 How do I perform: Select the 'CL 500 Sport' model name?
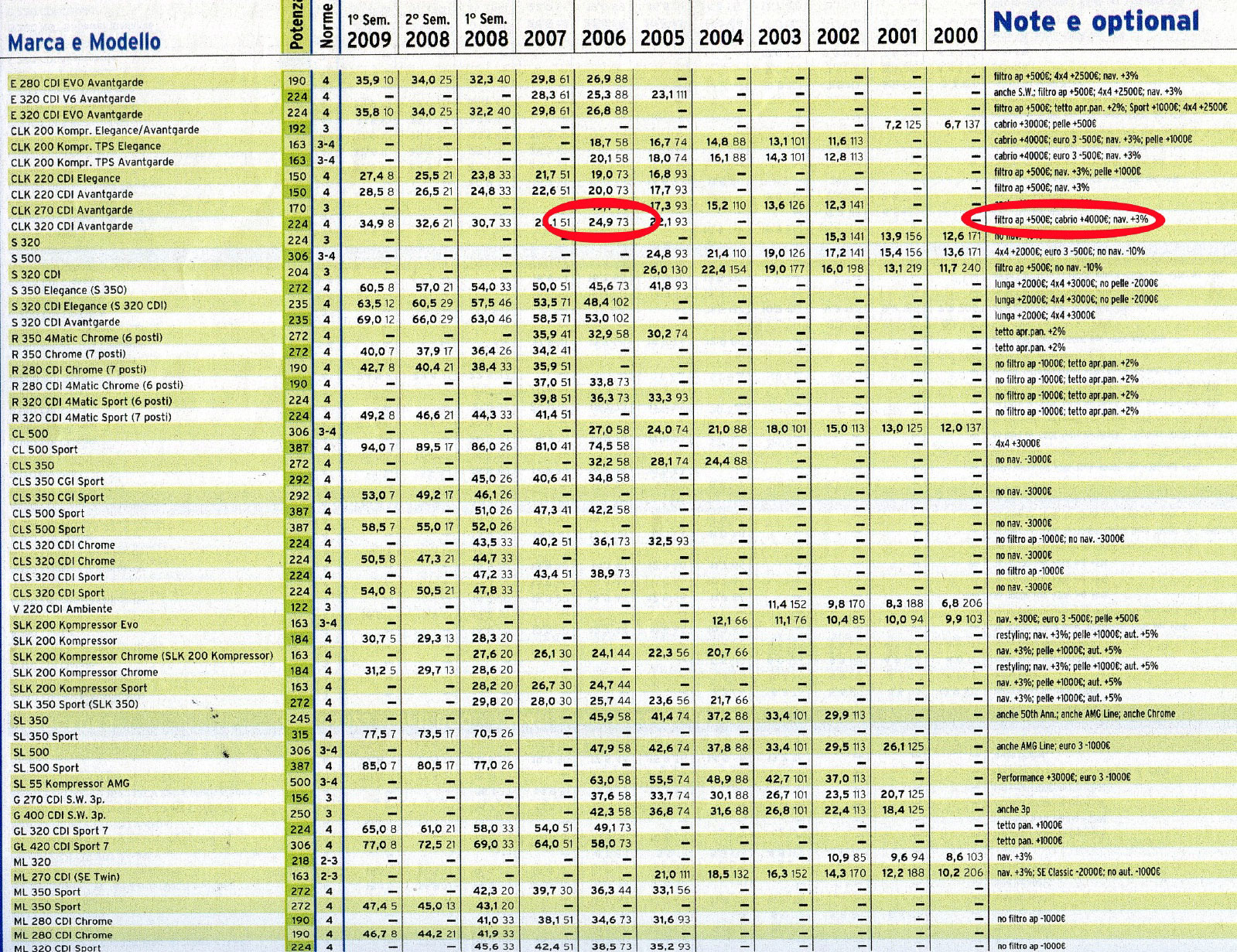click(45, 450)
